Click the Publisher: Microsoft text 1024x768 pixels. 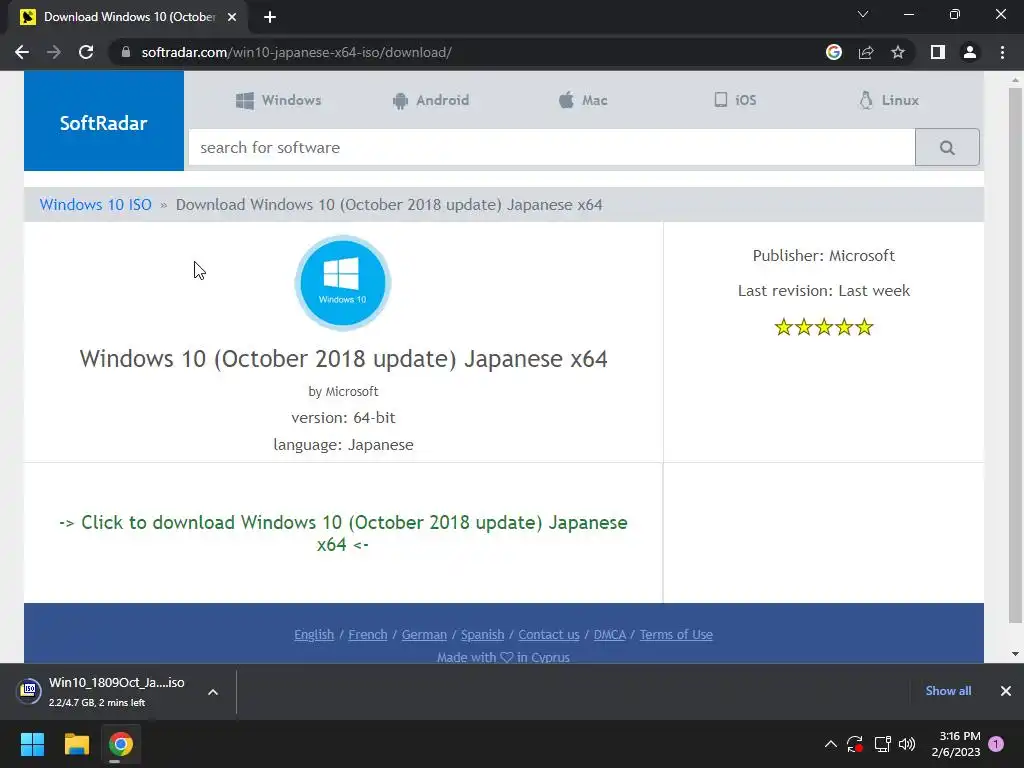pyautogui.click(x=824, y=255)
